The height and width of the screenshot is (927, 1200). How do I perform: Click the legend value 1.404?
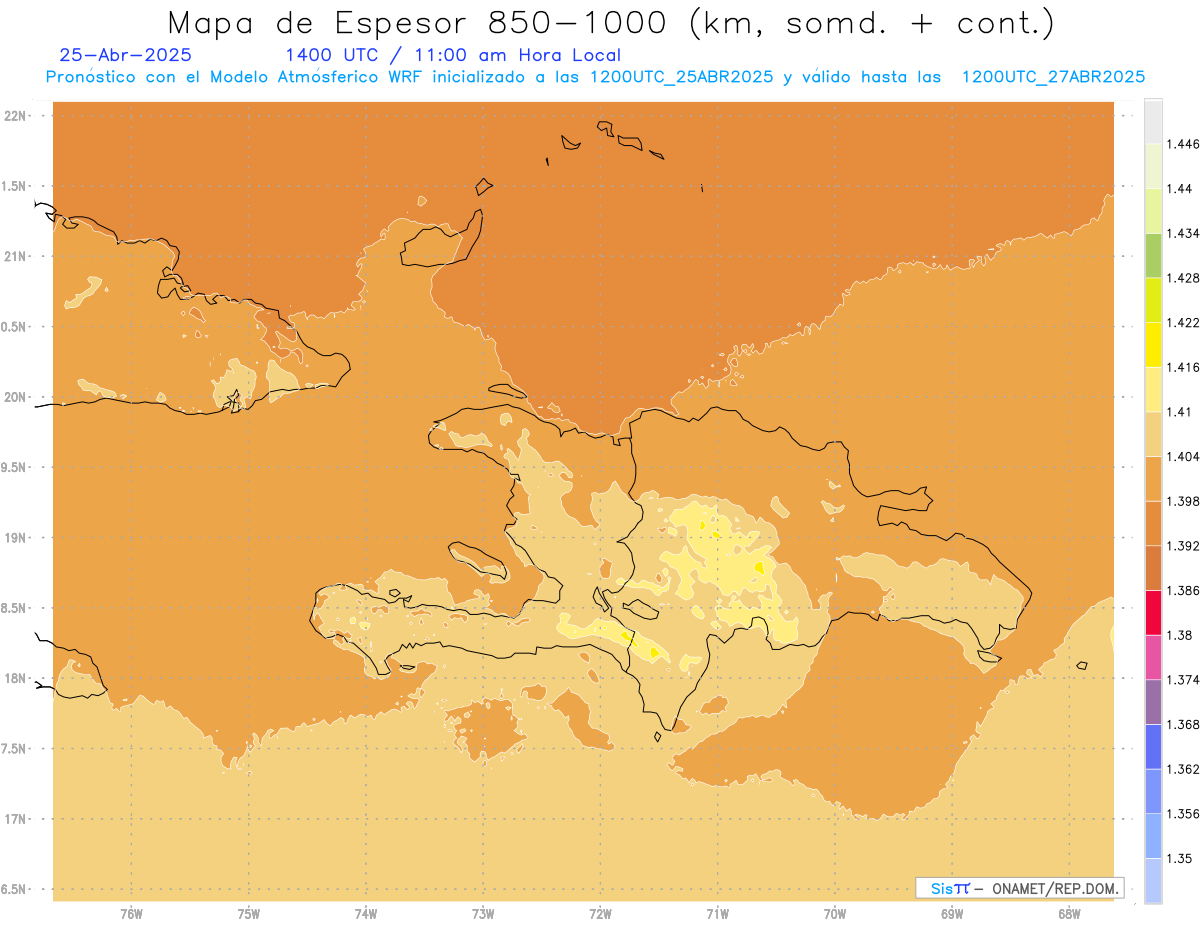1183,456
